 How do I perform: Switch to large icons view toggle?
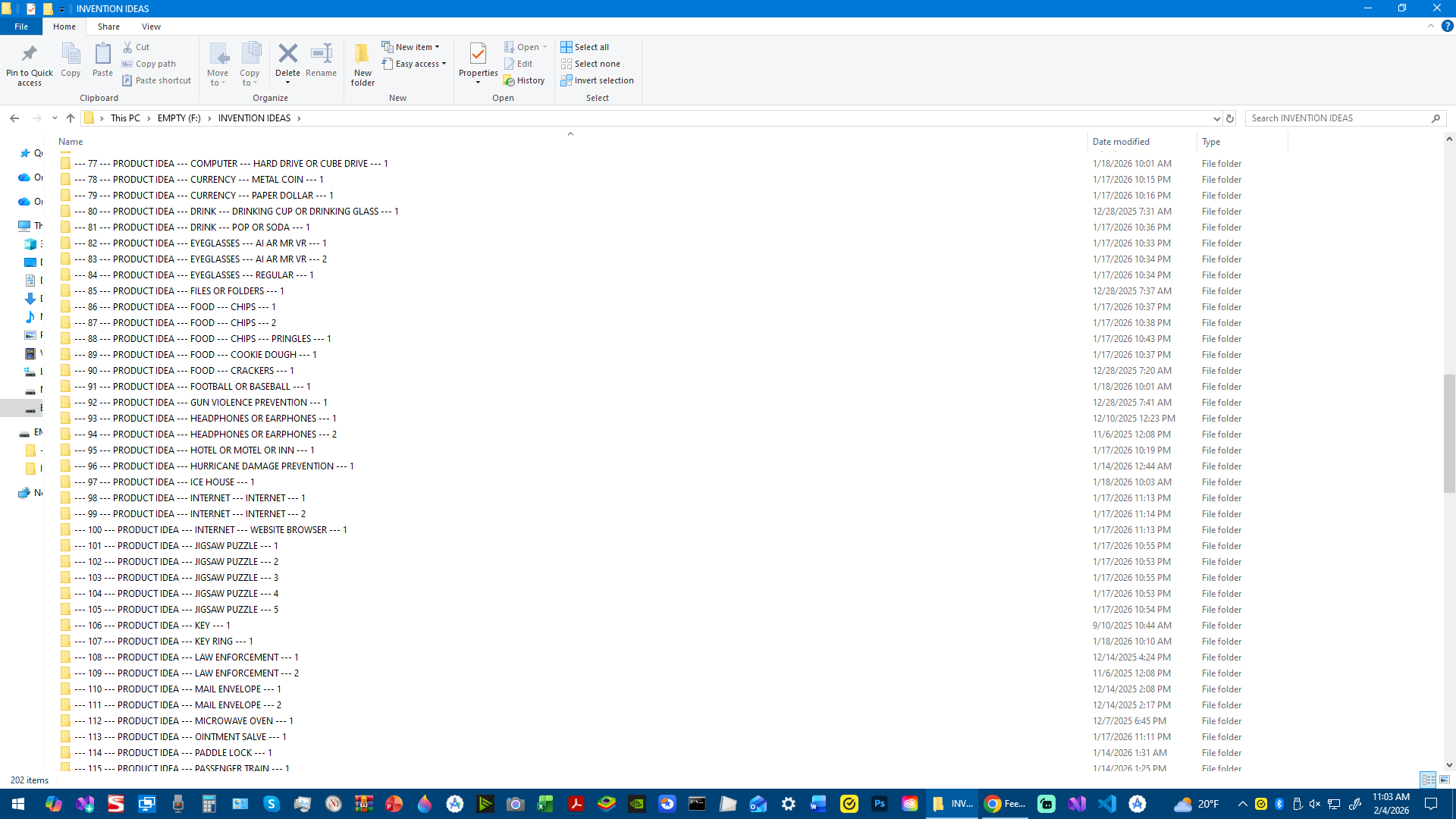[x=1445, y=780]
